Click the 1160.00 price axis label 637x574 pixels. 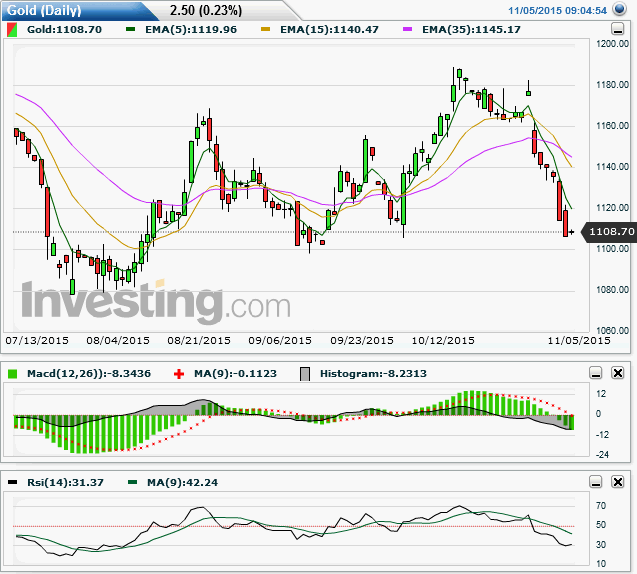[x=613, y=126]
